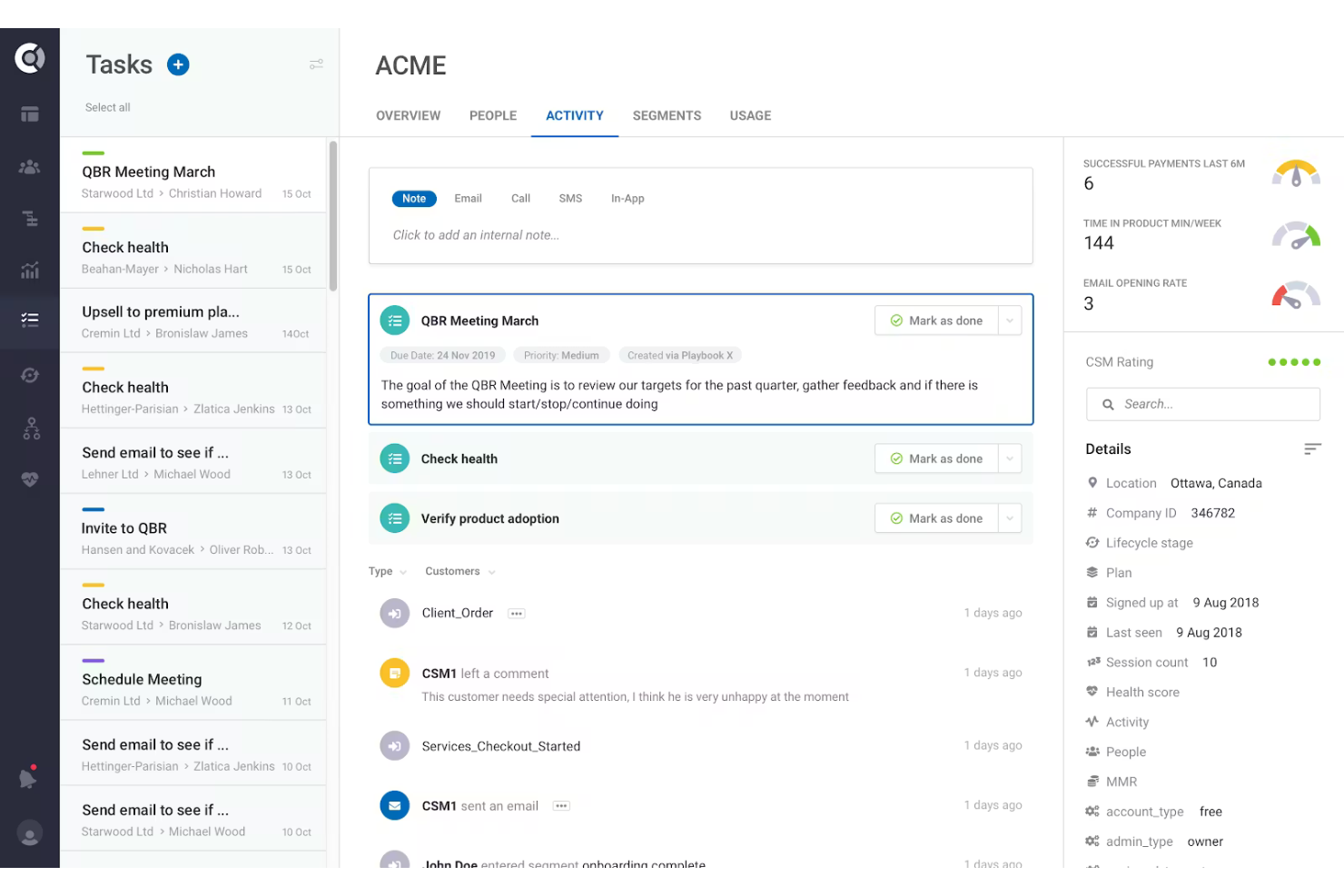Select the Tasks checklist icon in sidebar

pyautogui.click(x=30, y=320)
